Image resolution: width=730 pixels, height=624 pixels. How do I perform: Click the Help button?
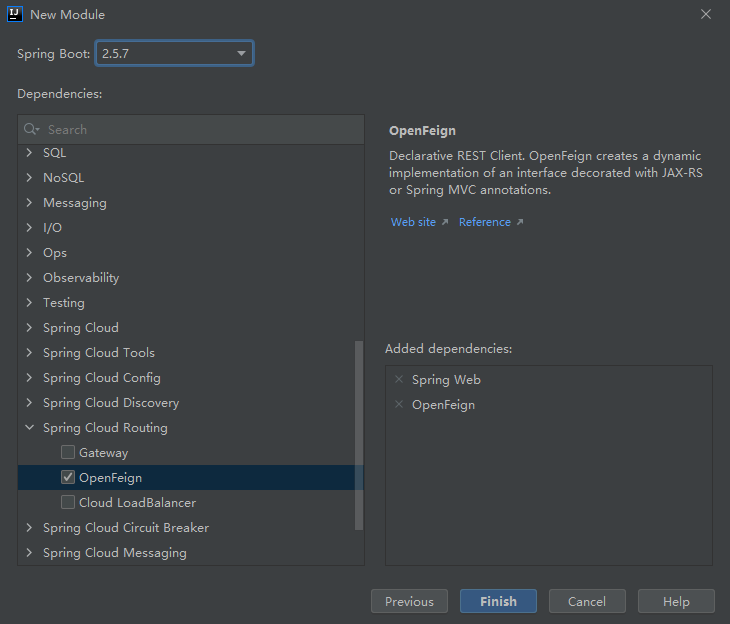pos(676,601)
